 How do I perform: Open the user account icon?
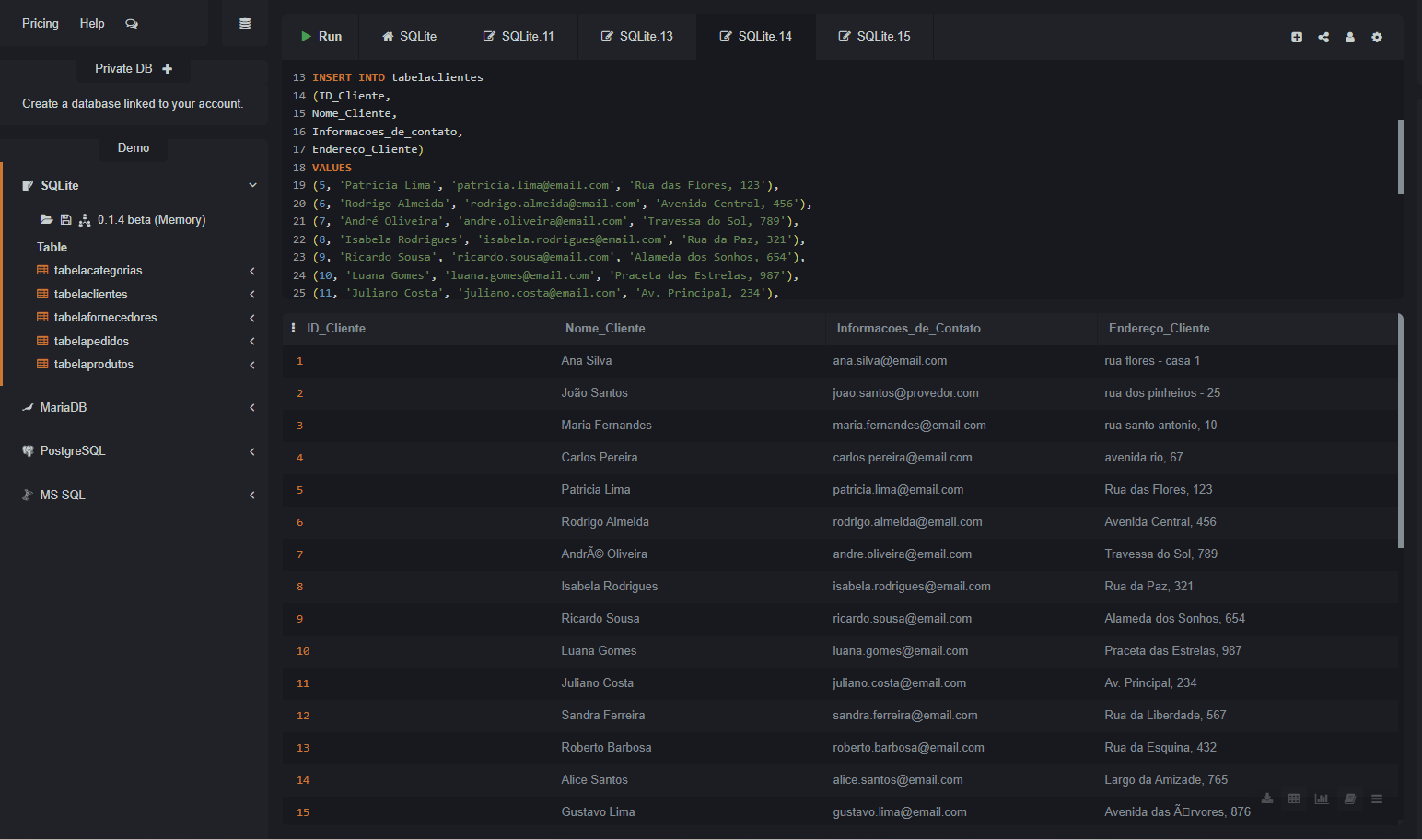click(x=1350, y=38)
